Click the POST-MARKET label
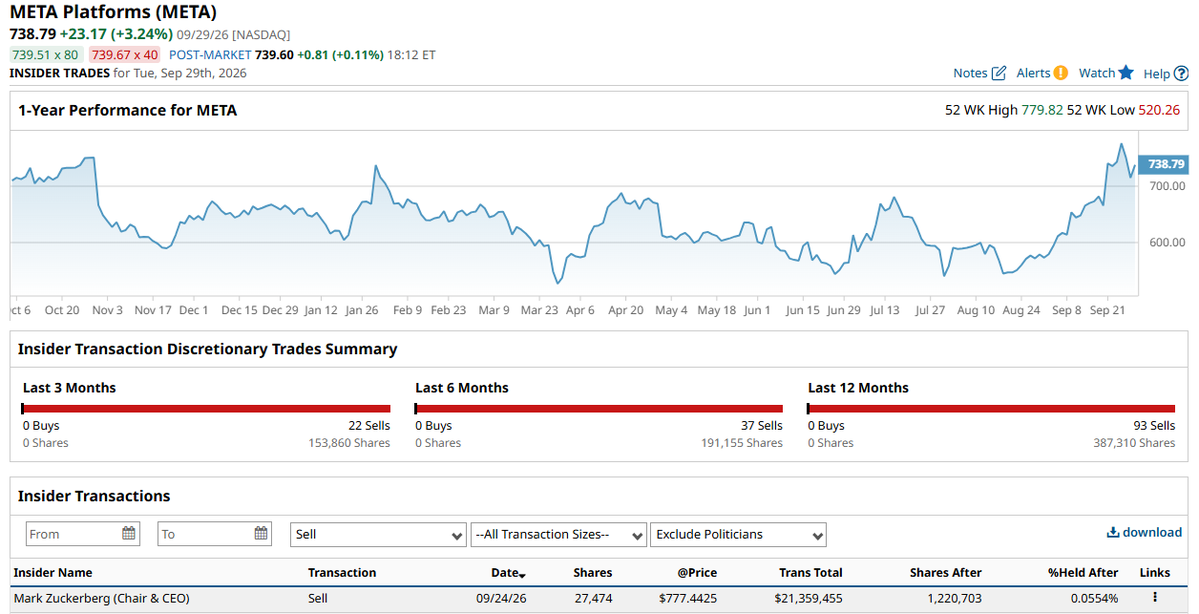 pos(210,54)
